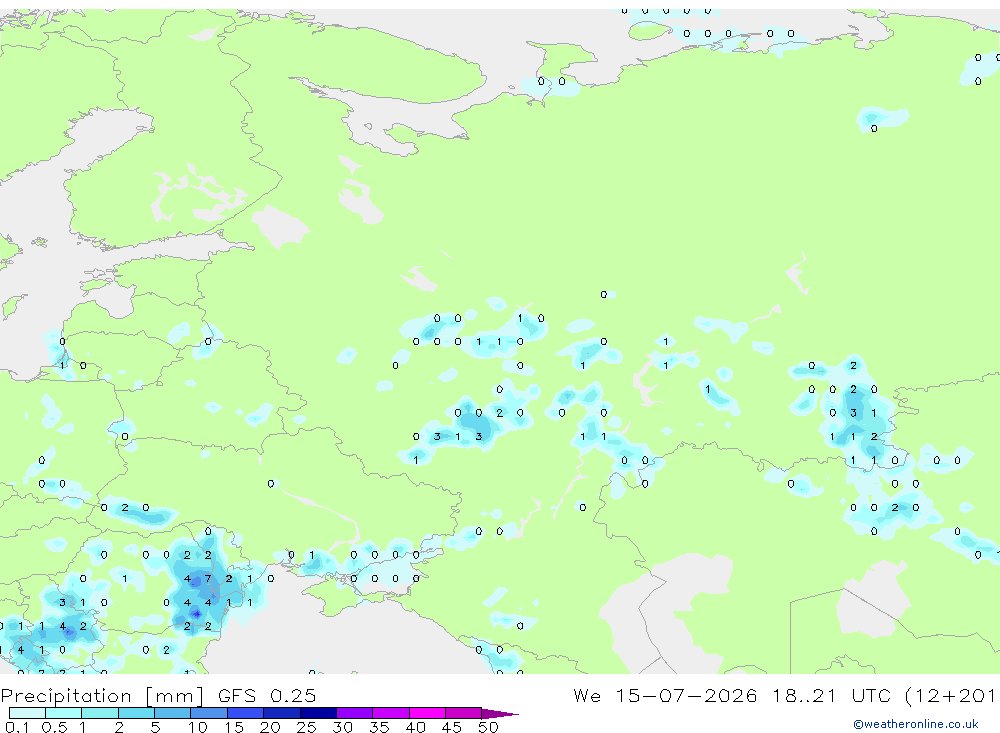
Task: Click the legend scale label "50"
Action: pos(488,727)
